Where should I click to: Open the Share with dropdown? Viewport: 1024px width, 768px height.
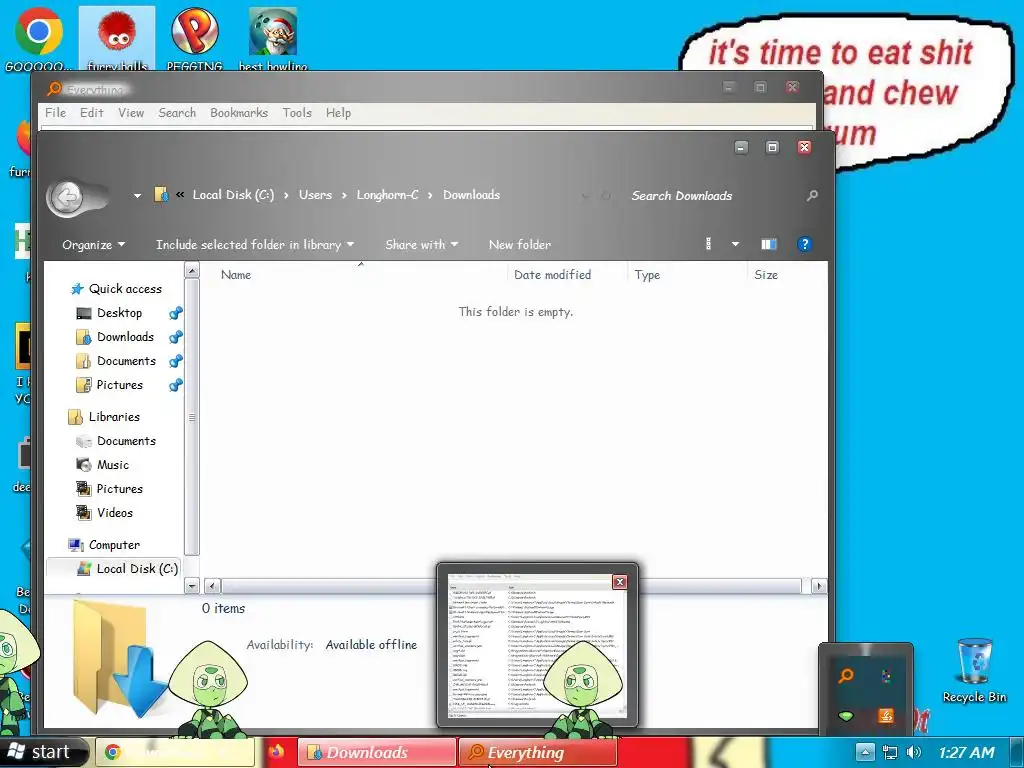(x=421, y=245)
